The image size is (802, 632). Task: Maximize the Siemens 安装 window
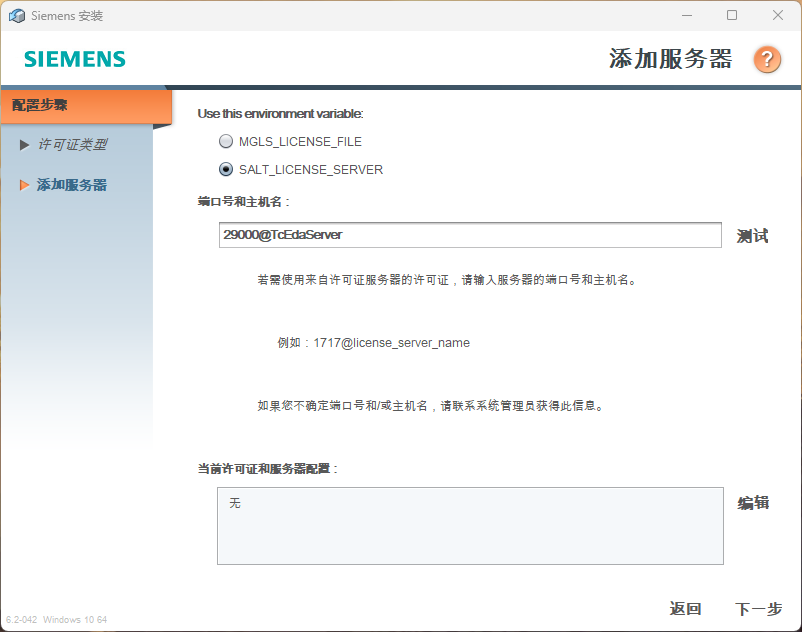point(732,15)
